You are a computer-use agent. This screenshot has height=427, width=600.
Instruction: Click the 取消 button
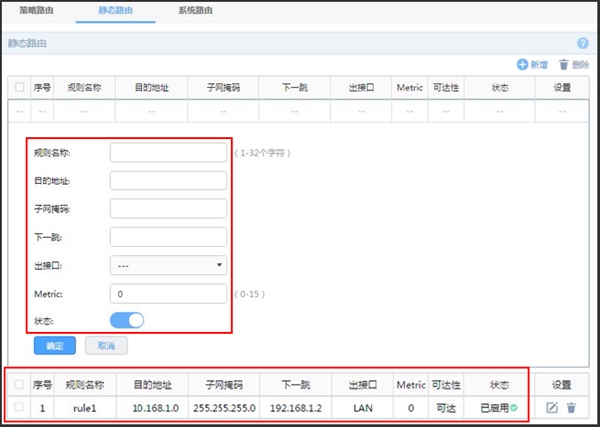pos(106,346)
